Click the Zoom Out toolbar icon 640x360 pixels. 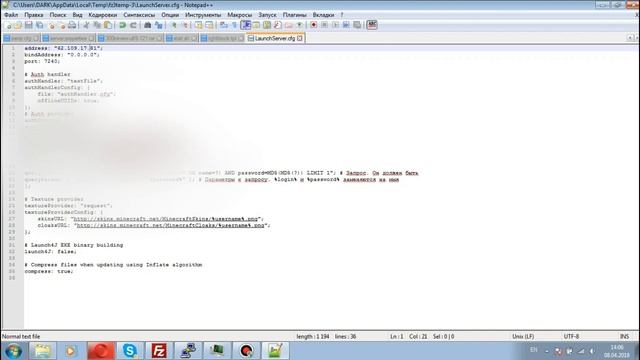tap(184, 25)
